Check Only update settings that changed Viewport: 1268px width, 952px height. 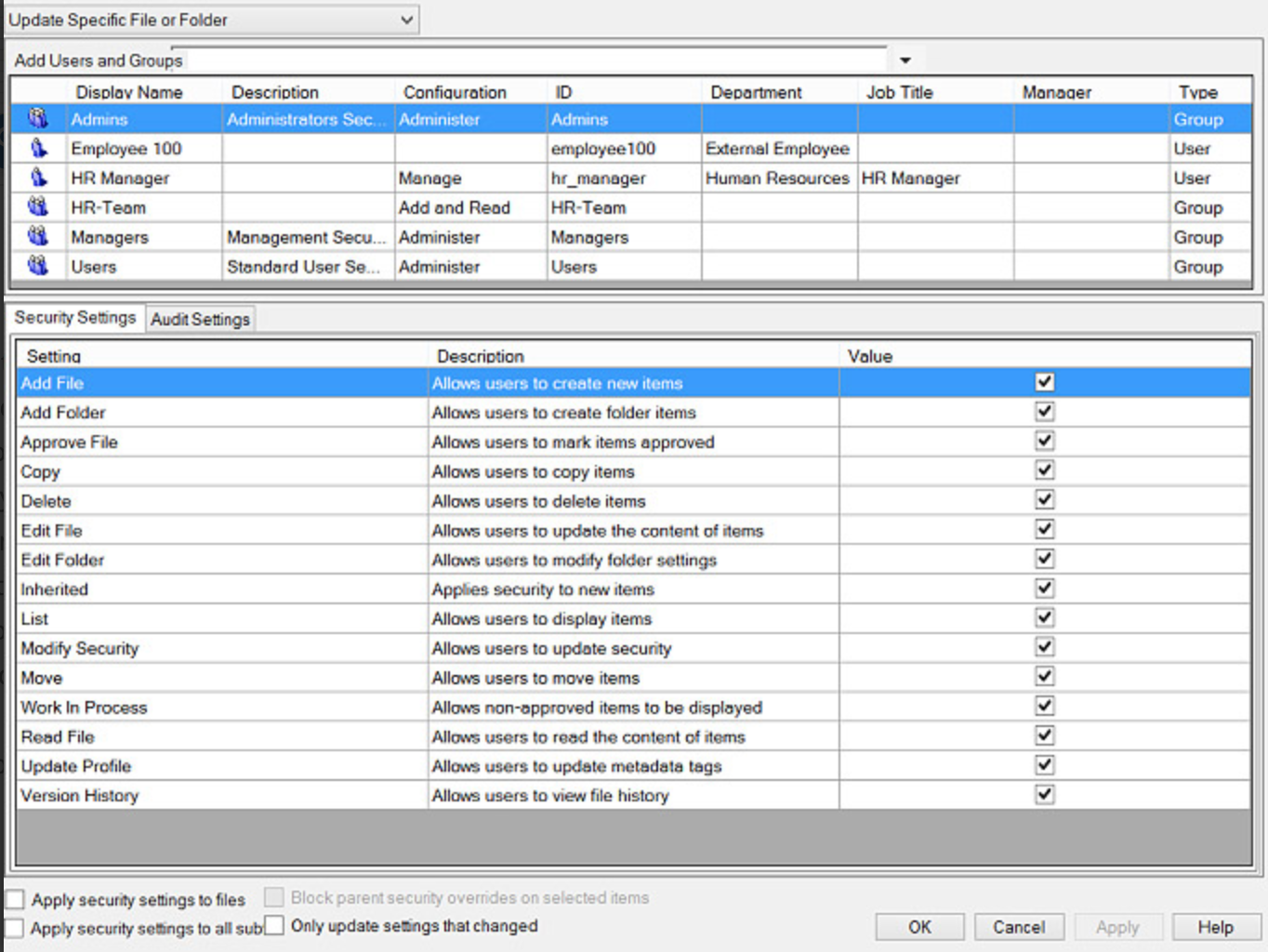(x=275, y=925)
